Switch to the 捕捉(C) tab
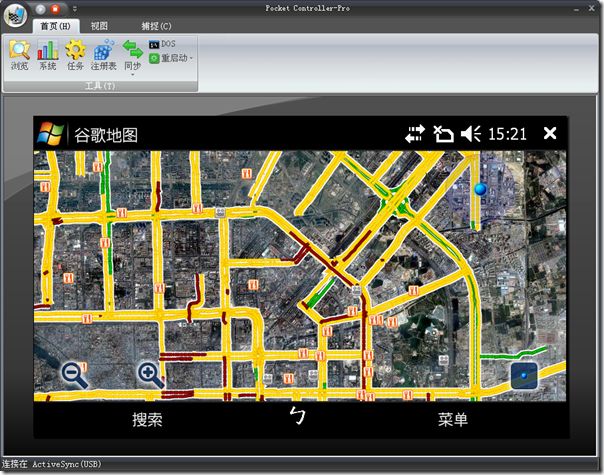Viewport: 604px width, 475px height. tap(156, 26)
